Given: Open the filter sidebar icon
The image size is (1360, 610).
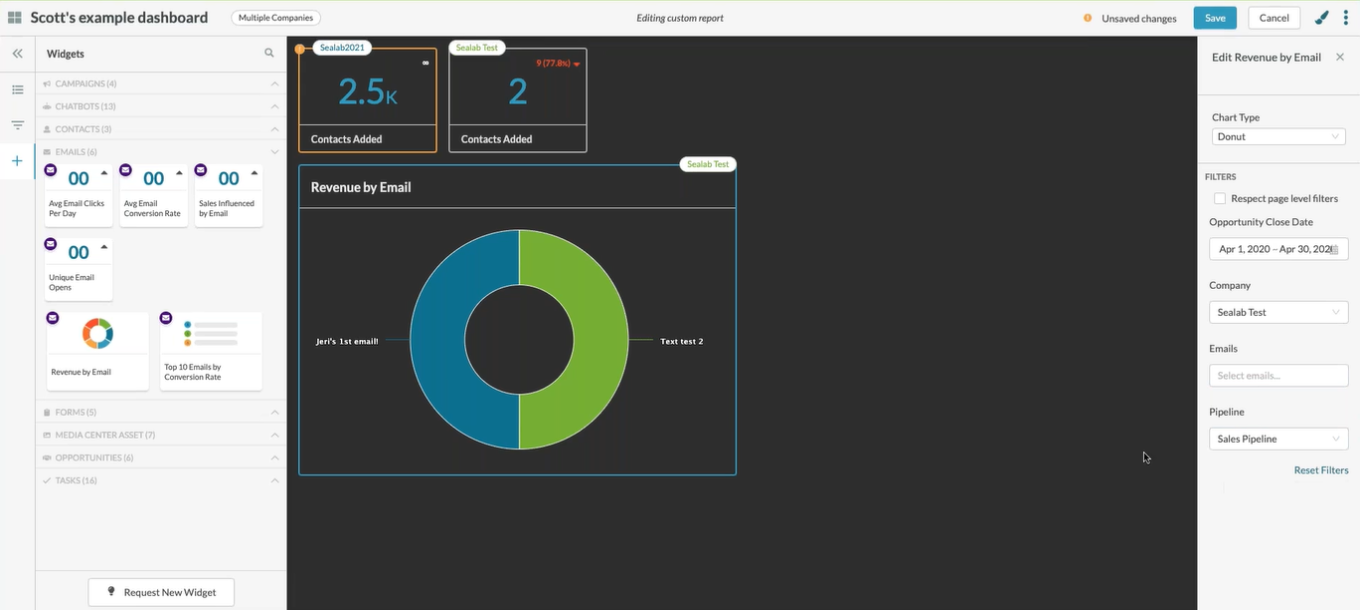Looking at the screenshot, I should click(17, 125).
